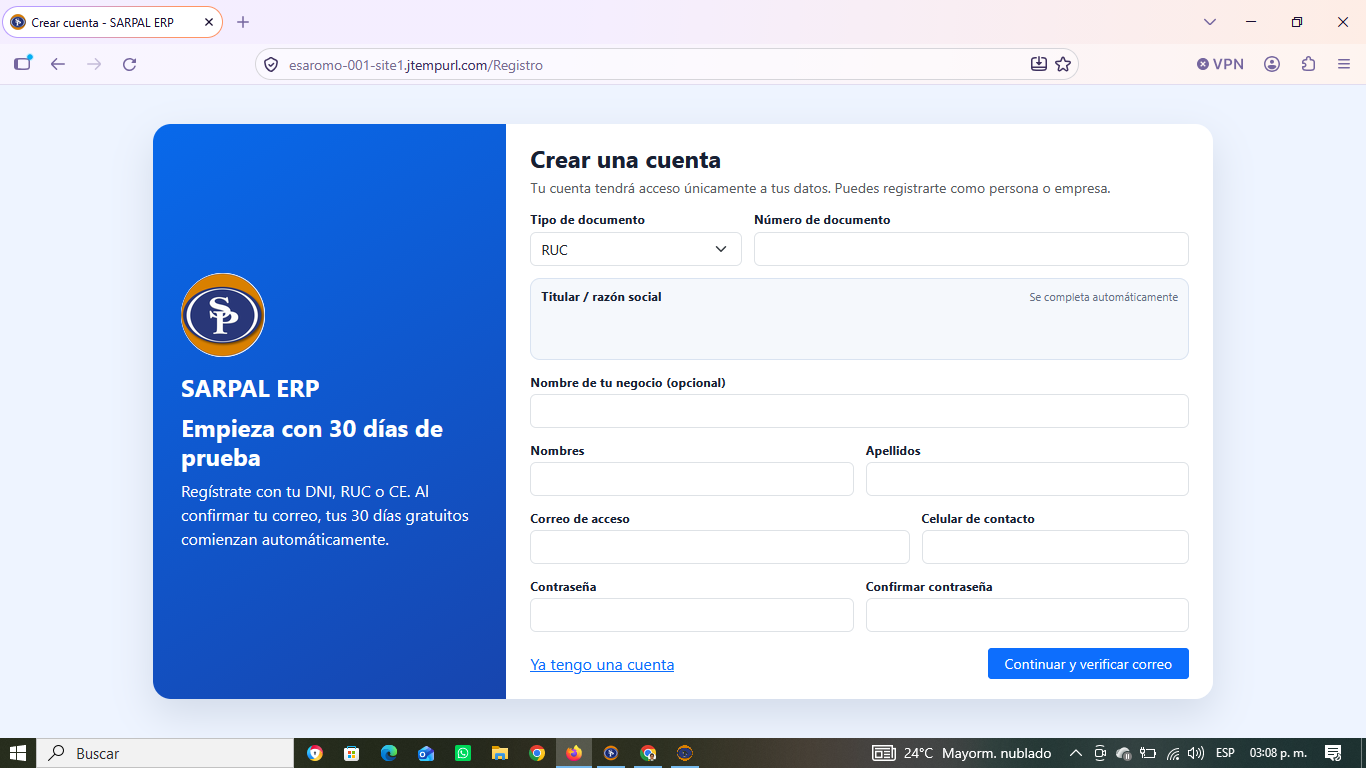This screenshot has height=768, width=1366.
Task: Open the Windows Start menu
Action: pyautogui.click(x=17, y=753)
